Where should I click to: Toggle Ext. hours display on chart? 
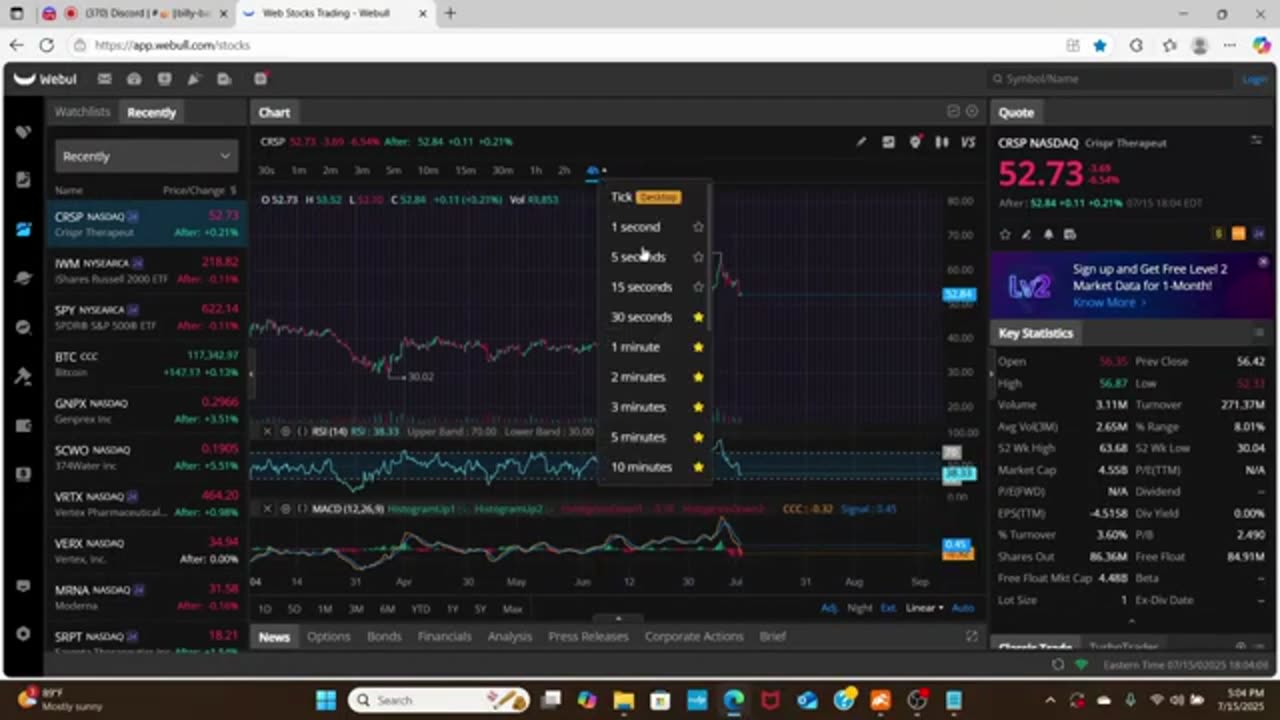click(889, 608)
